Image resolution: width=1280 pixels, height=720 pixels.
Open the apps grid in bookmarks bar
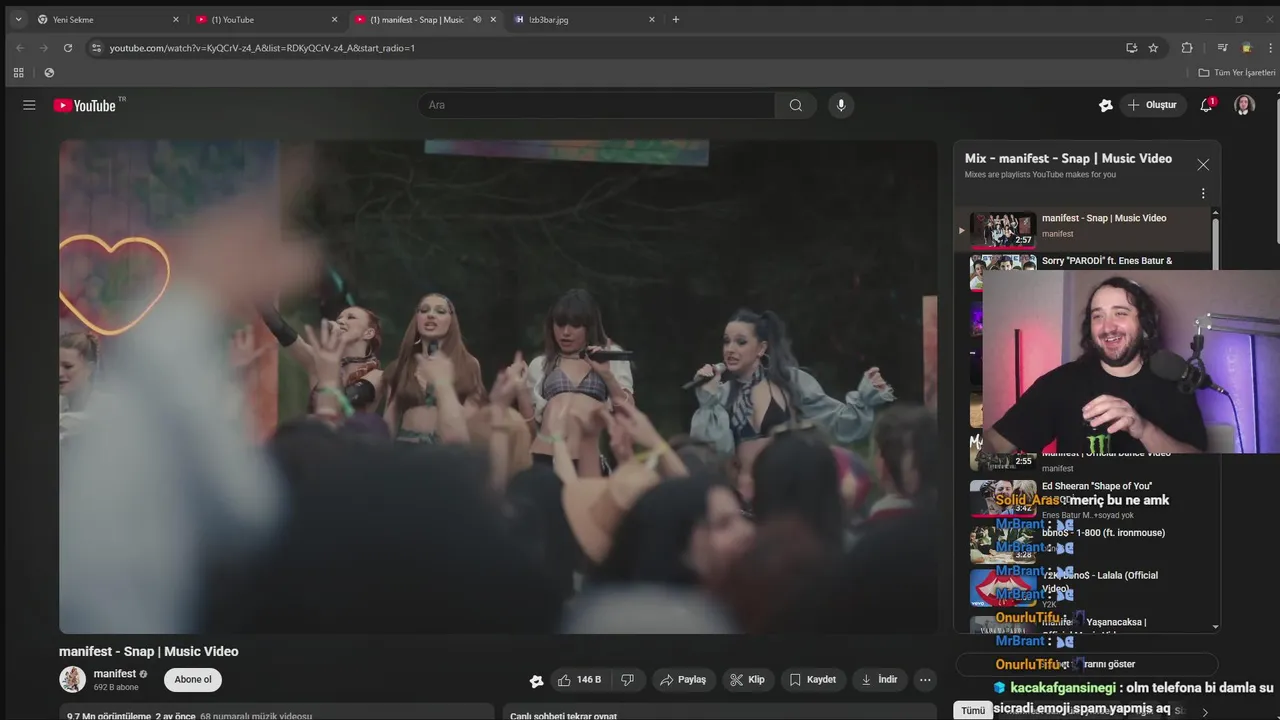pyautogui.click(x=18, y=72)
